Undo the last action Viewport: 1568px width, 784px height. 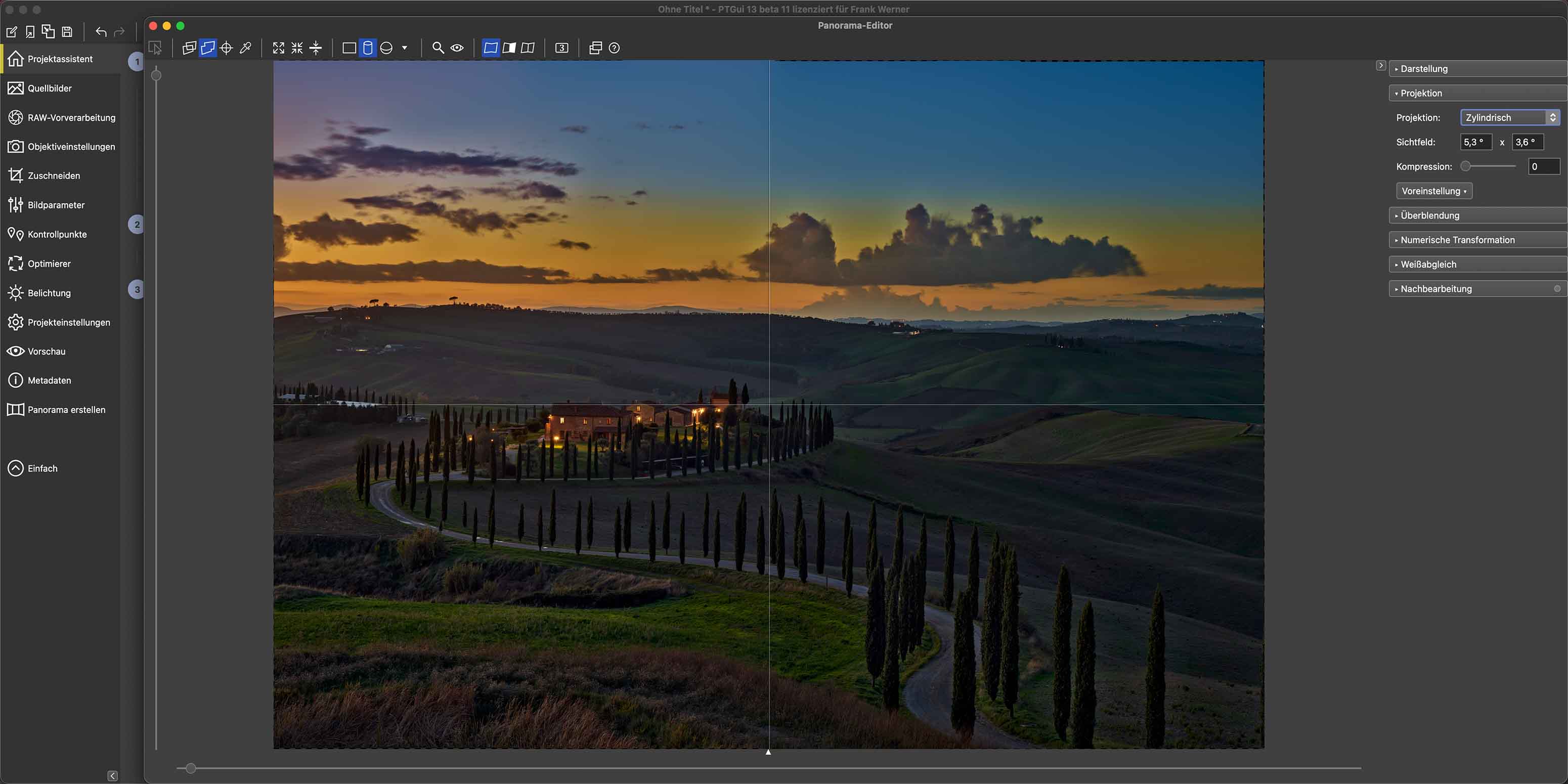(101, 32)
